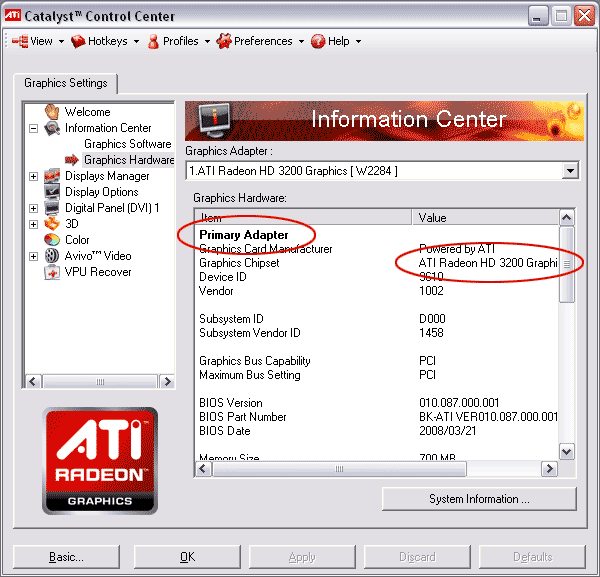Click the Vendor value 1002
The image size is (600, 577).
431,291
